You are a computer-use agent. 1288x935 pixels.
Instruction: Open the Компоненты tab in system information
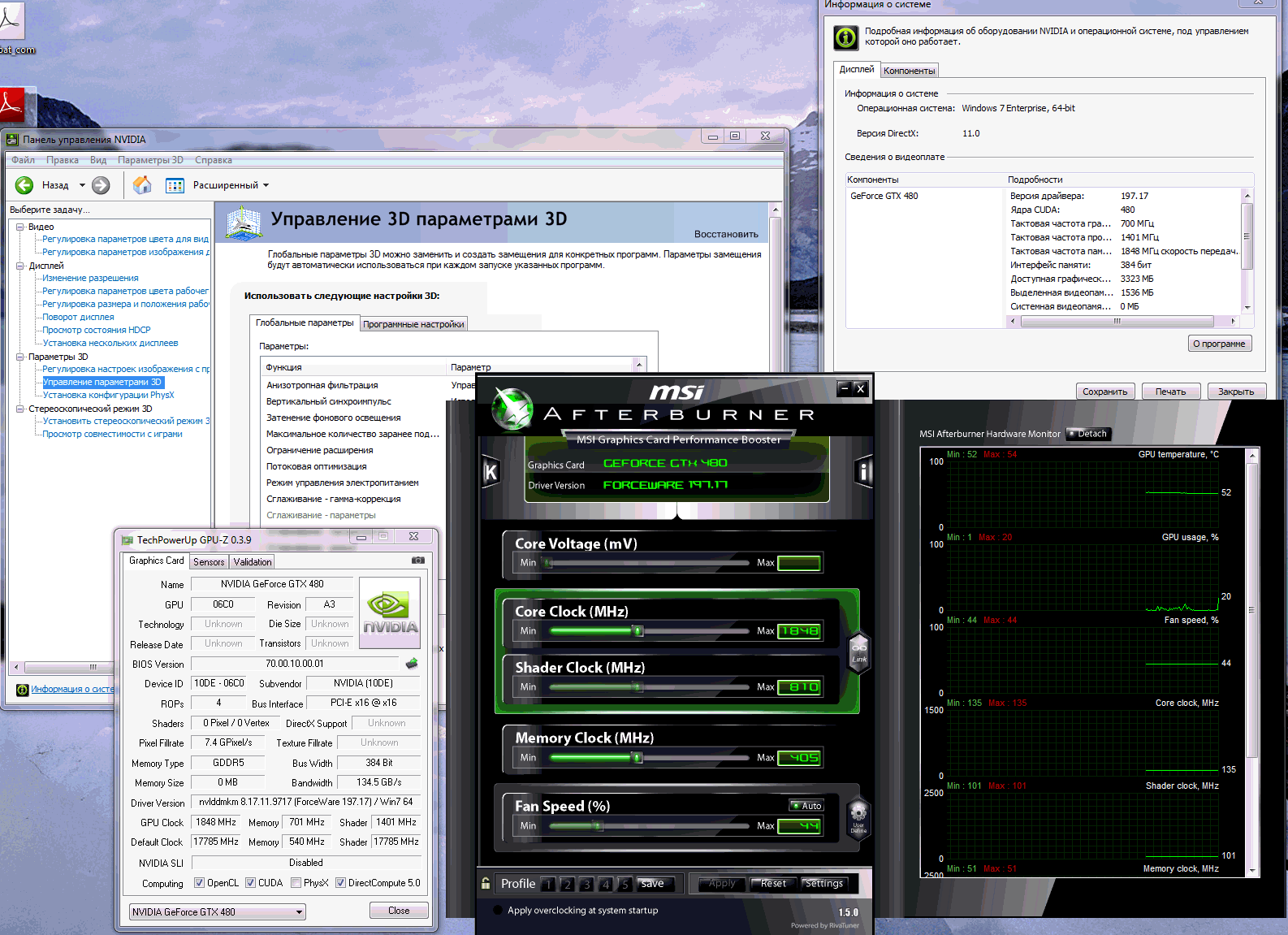point(909,71)
